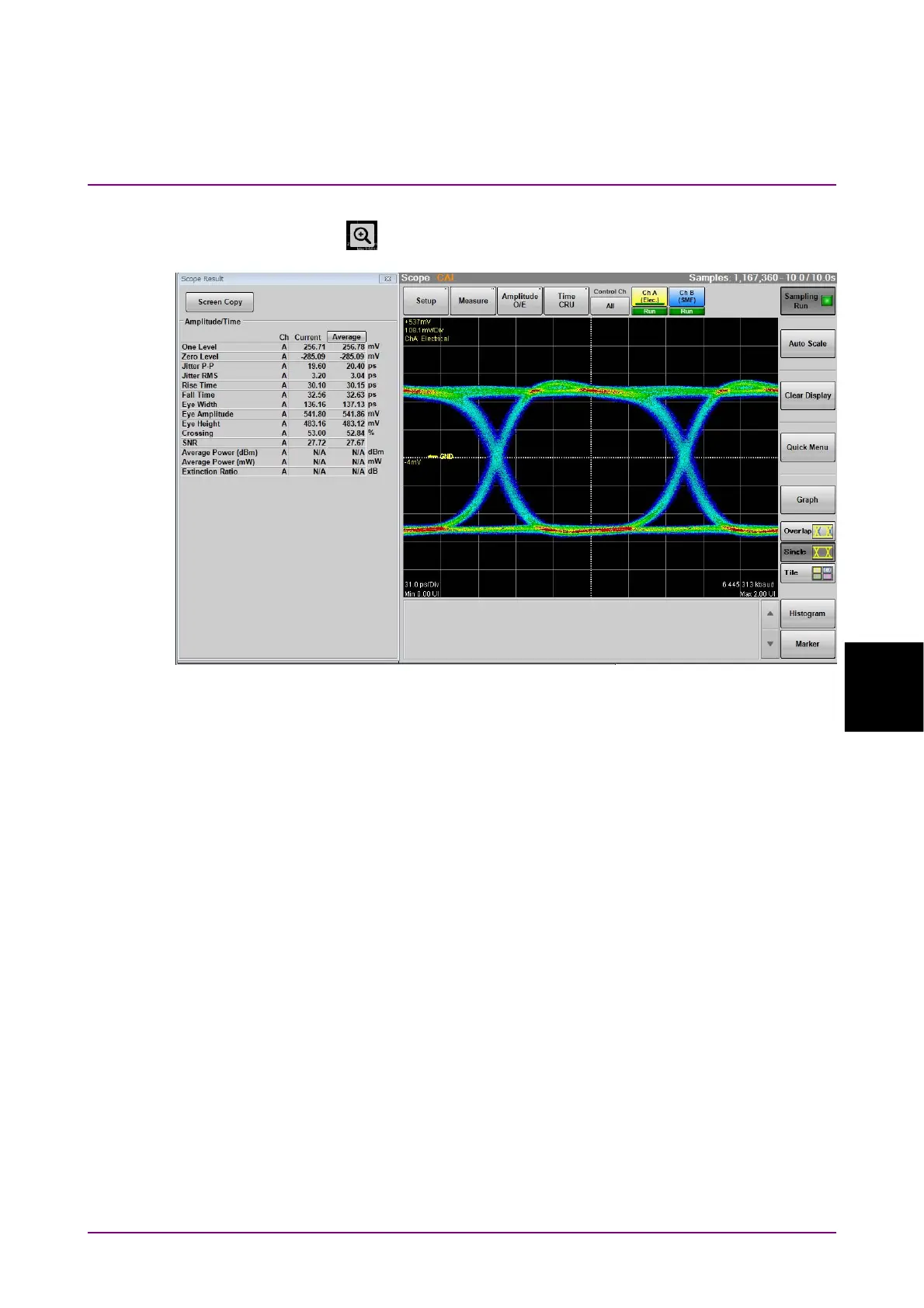
Task: Switch to Single display mode
Action: click(808, 552)
